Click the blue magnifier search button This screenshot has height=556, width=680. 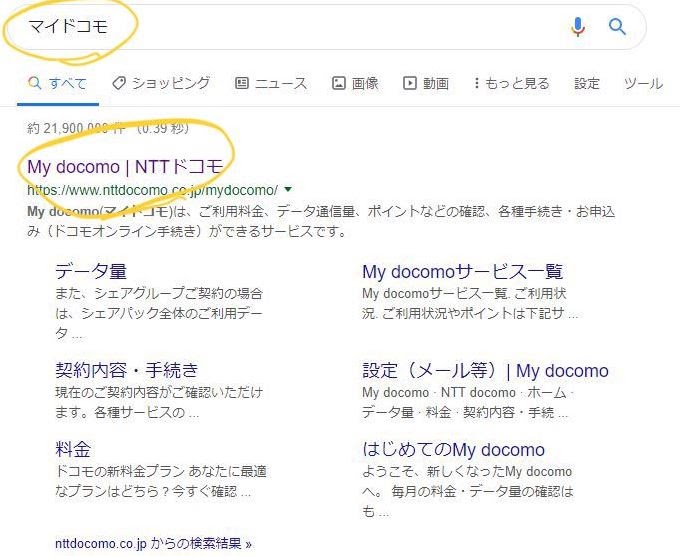pos(617,26)
